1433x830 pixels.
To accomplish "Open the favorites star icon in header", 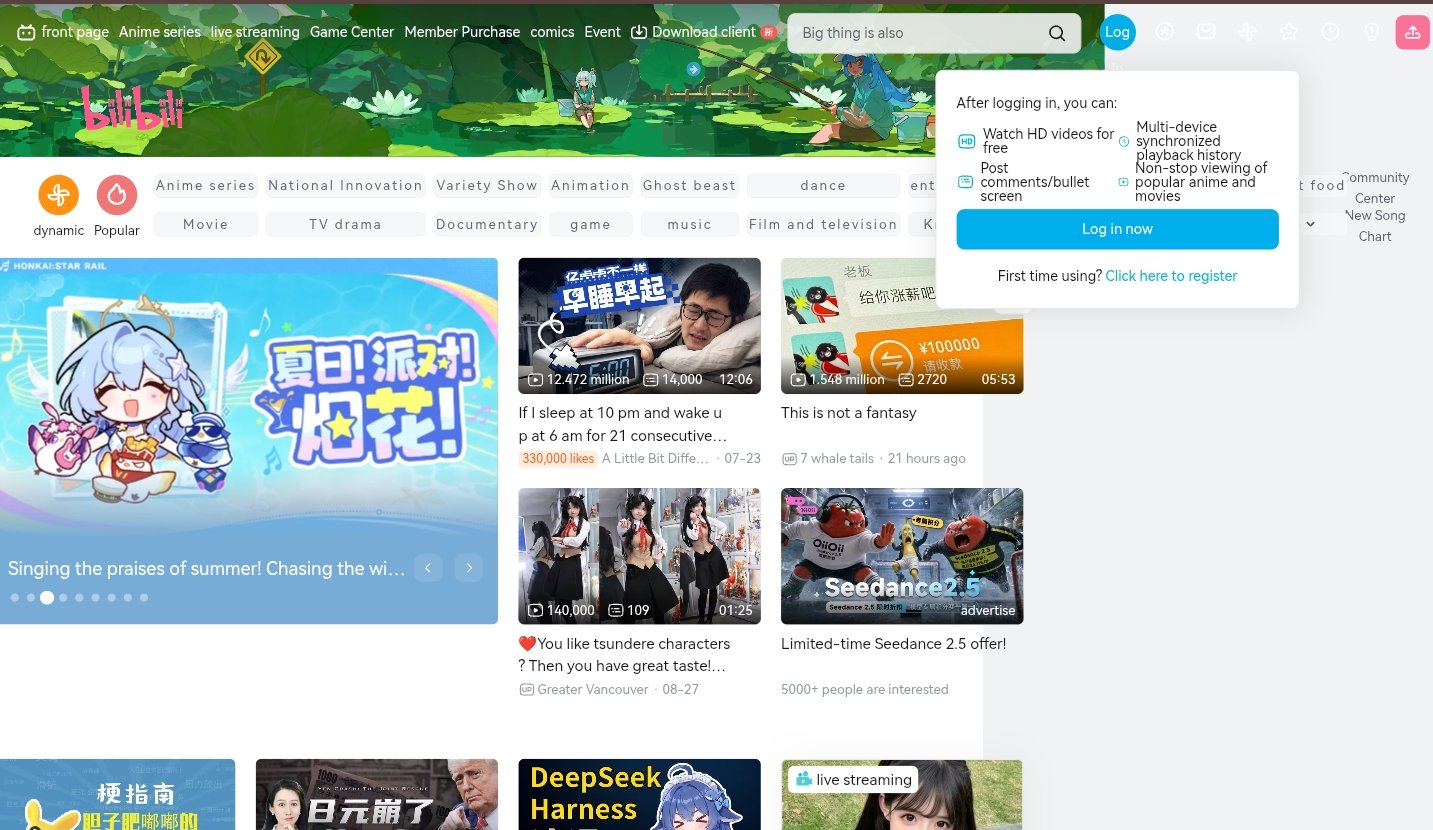I will pos(1289,32).
